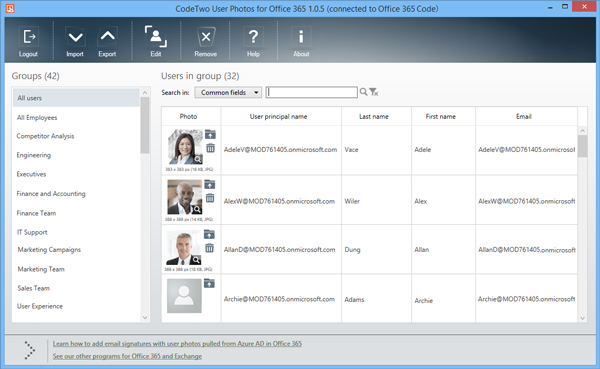Upload photo for Archie user
Image resolution: width=600 pixels, height=369 pixels.
[x=209, y=283]
